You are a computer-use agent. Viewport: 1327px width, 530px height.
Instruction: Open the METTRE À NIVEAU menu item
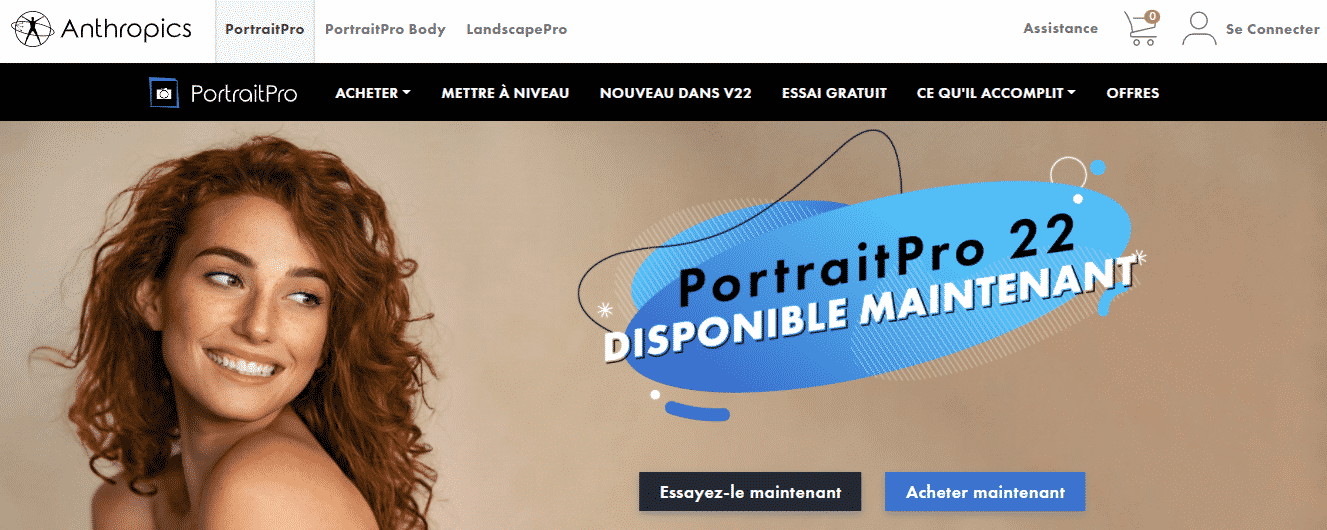505,93
